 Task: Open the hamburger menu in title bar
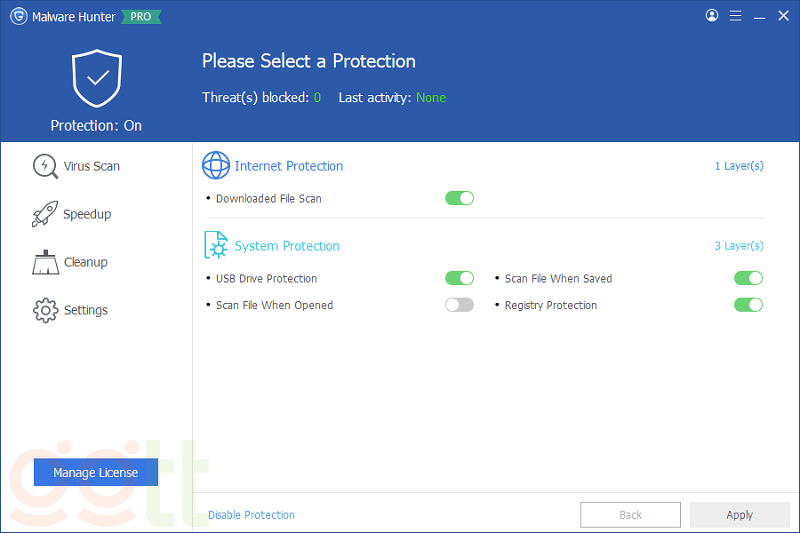click(736, 16)
